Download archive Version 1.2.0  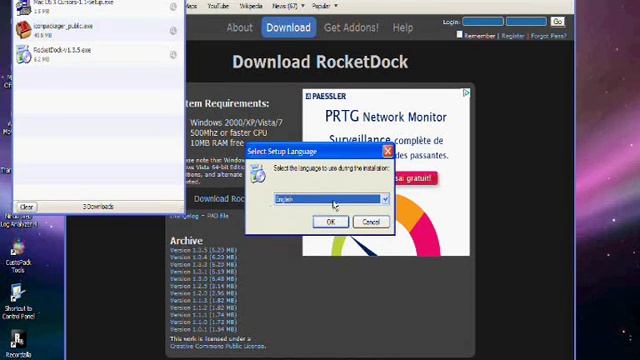click(x=203, y=293)
